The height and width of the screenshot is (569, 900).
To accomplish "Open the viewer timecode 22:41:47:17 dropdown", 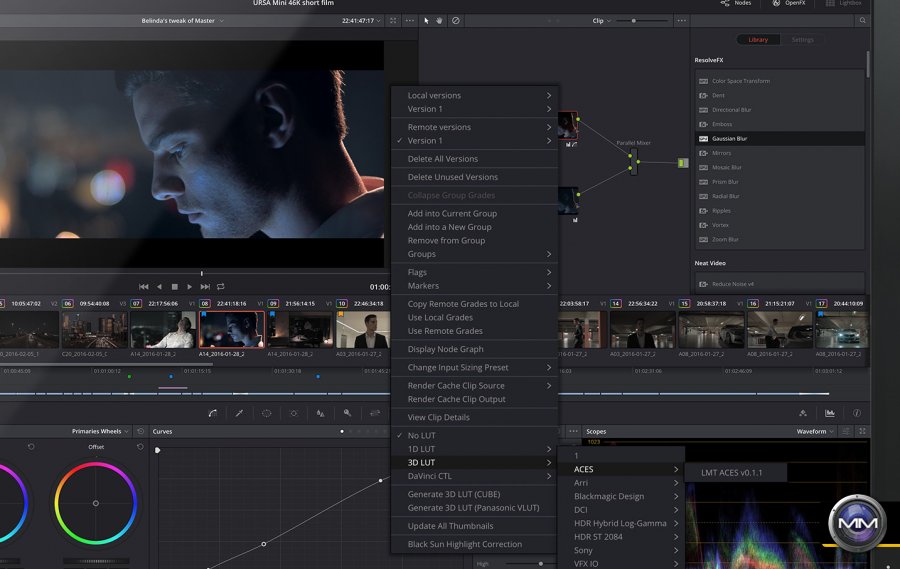I will point(362,21).
